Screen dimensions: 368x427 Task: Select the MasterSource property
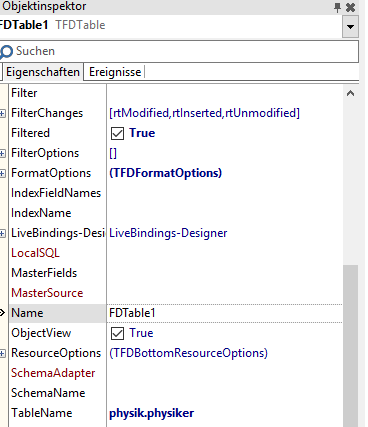click(x=47, y=293)
